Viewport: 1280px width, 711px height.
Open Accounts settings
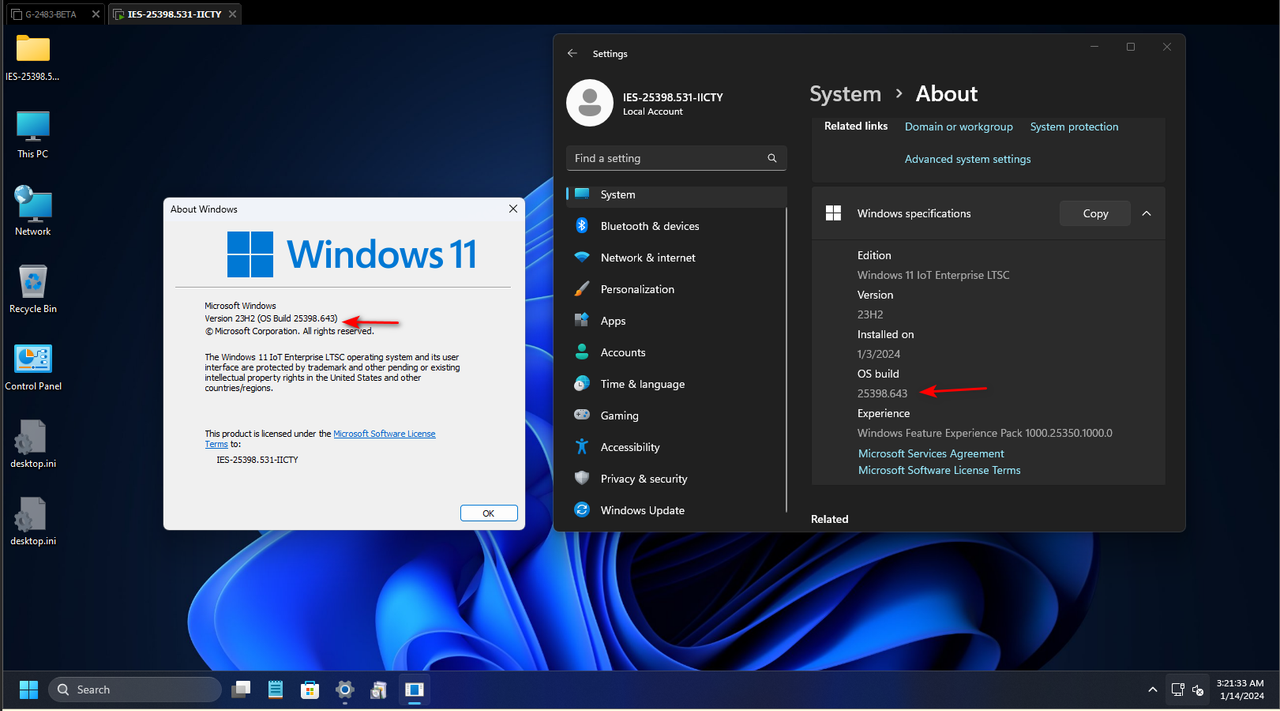tap(676, 352)
